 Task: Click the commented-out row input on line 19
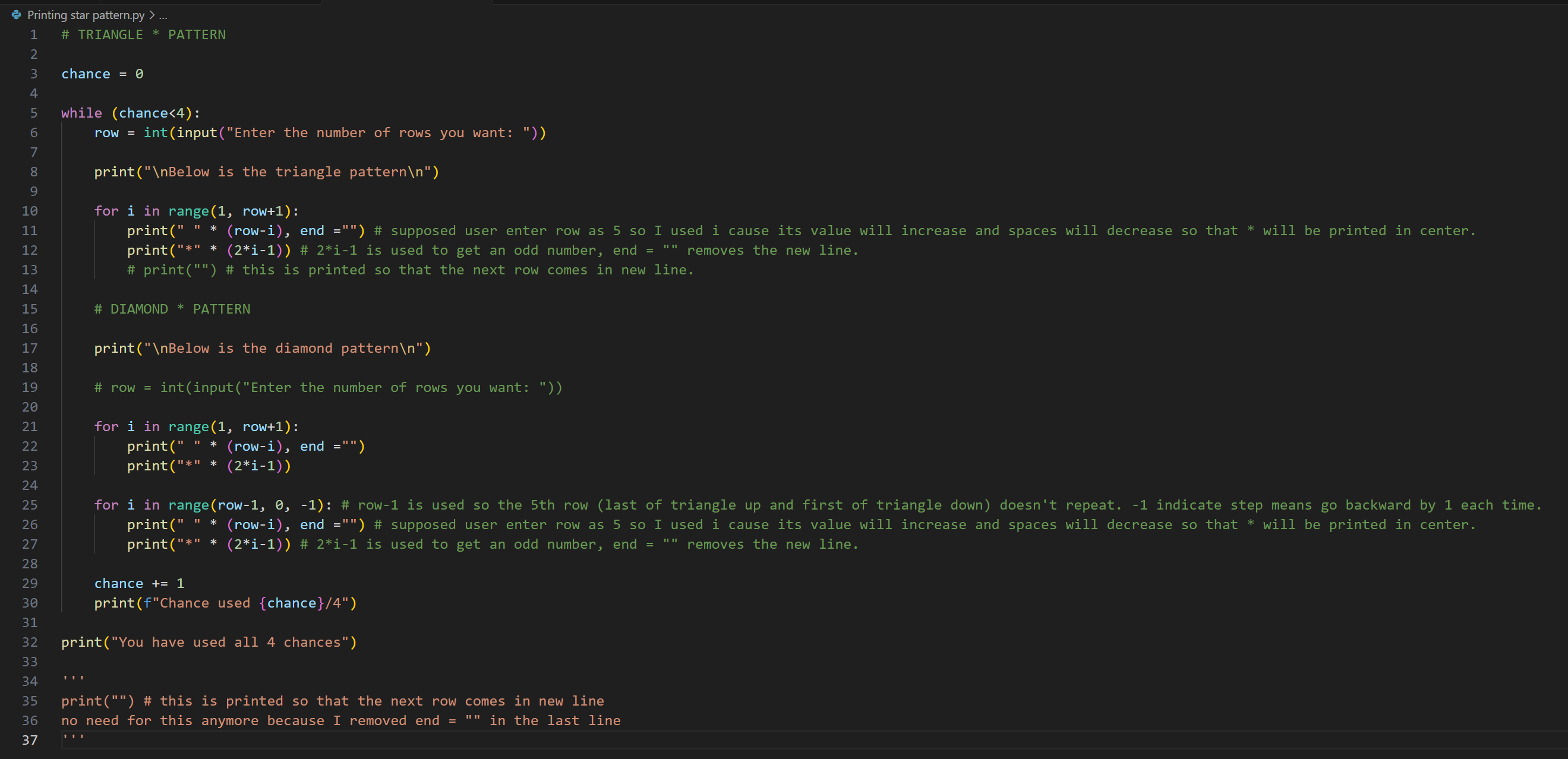(329, 388)
